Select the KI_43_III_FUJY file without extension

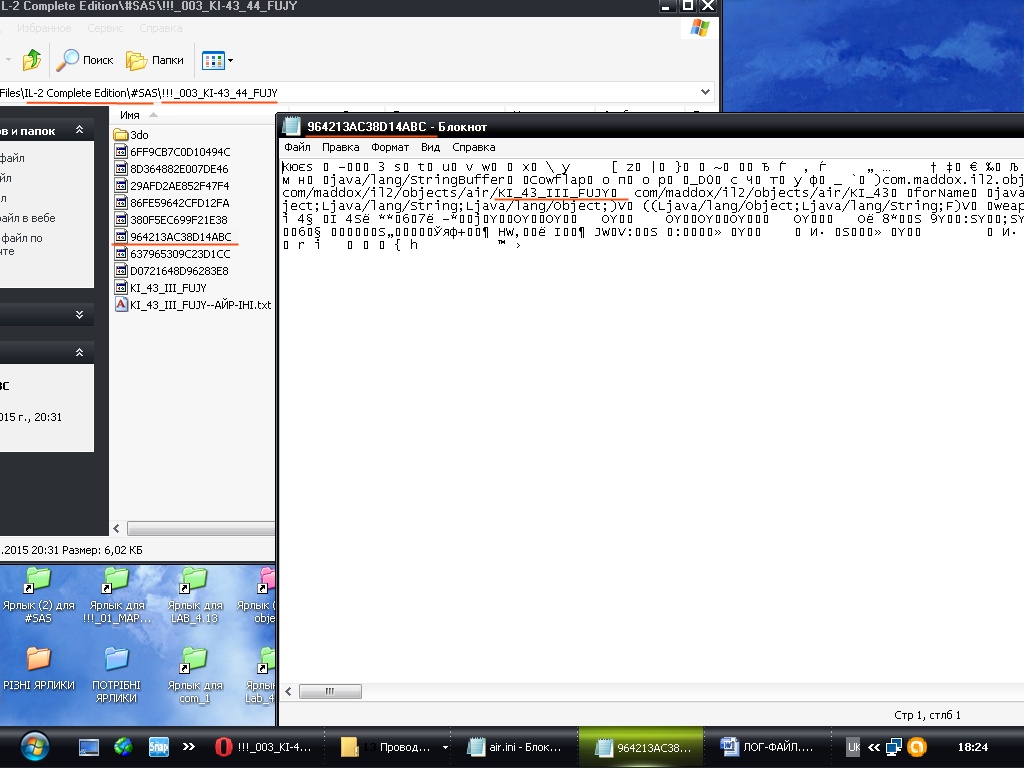(161, 288)
